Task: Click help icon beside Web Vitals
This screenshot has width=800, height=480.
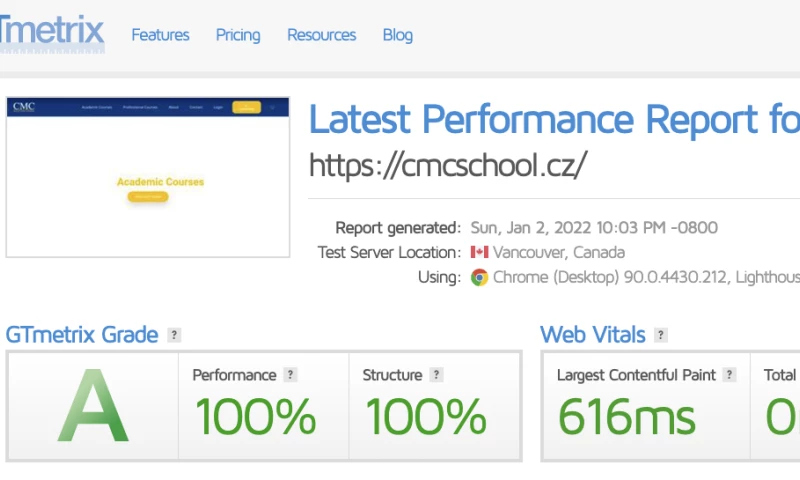Action: point(661,335)
